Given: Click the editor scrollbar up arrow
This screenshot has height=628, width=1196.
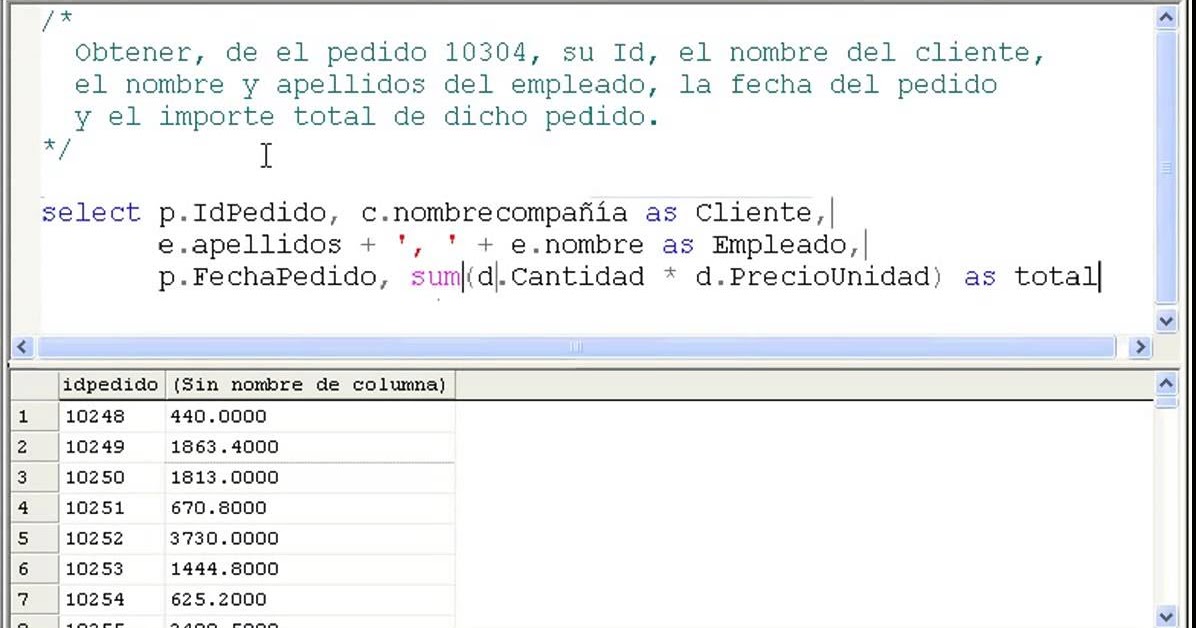Looking at the screenshot, I should coord(1168,16).
